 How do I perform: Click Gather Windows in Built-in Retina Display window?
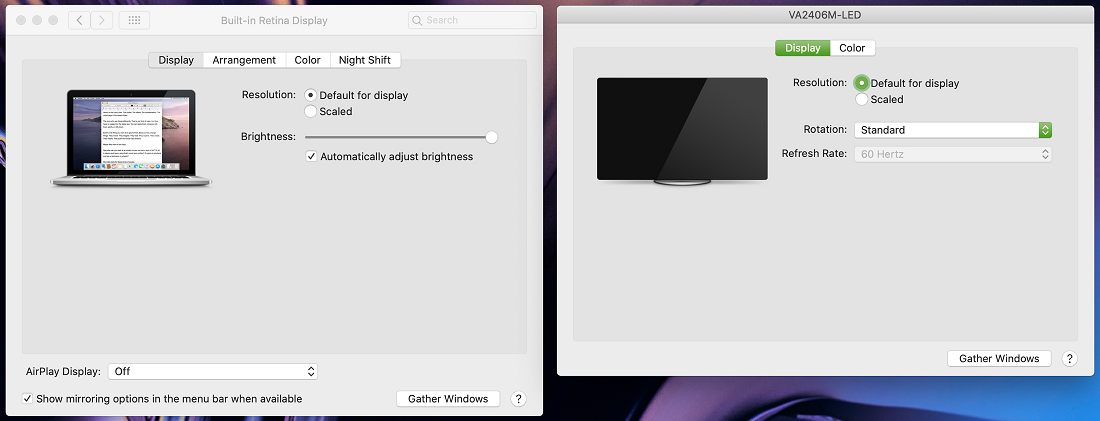click(448, 399)
